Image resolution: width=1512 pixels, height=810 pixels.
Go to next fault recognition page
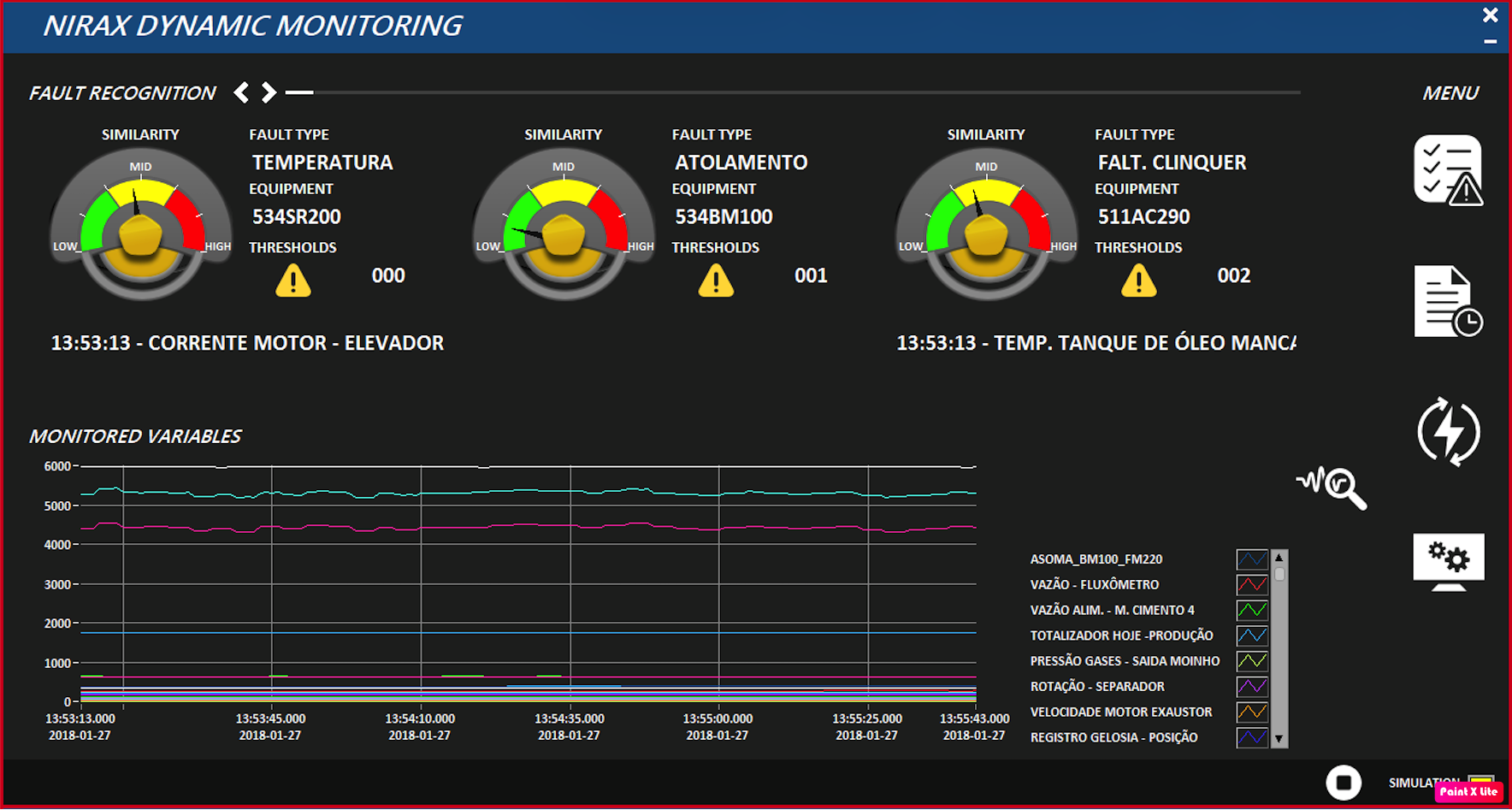(x=269, y=92)
